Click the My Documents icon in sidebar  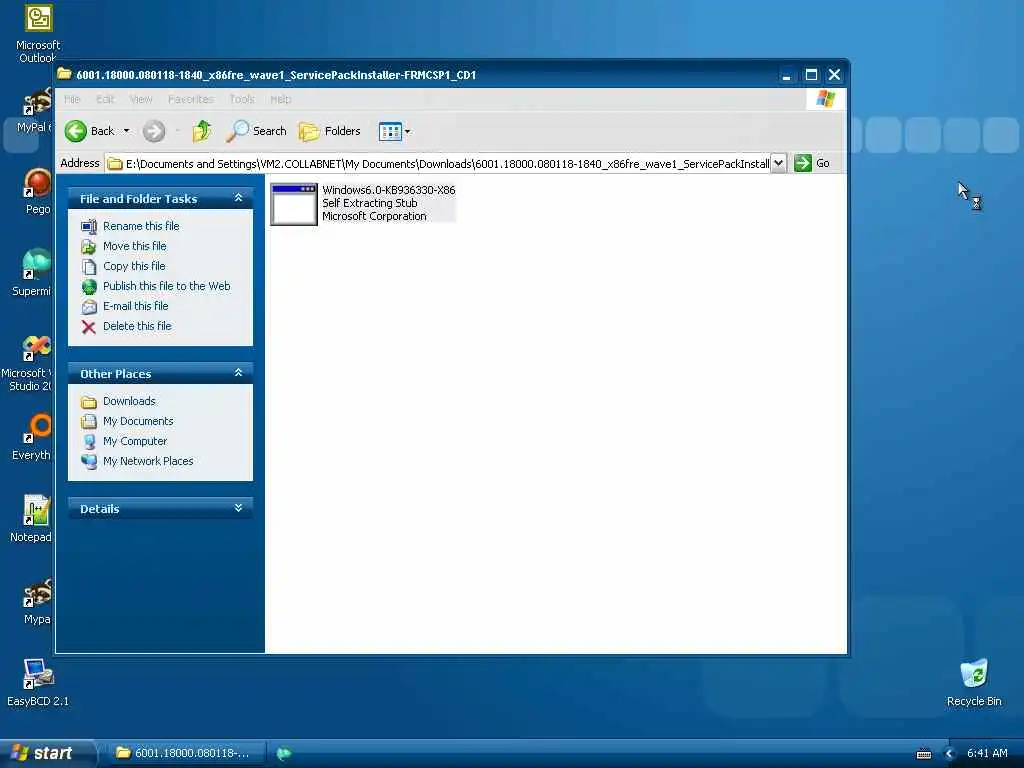(x=89, y=421)
